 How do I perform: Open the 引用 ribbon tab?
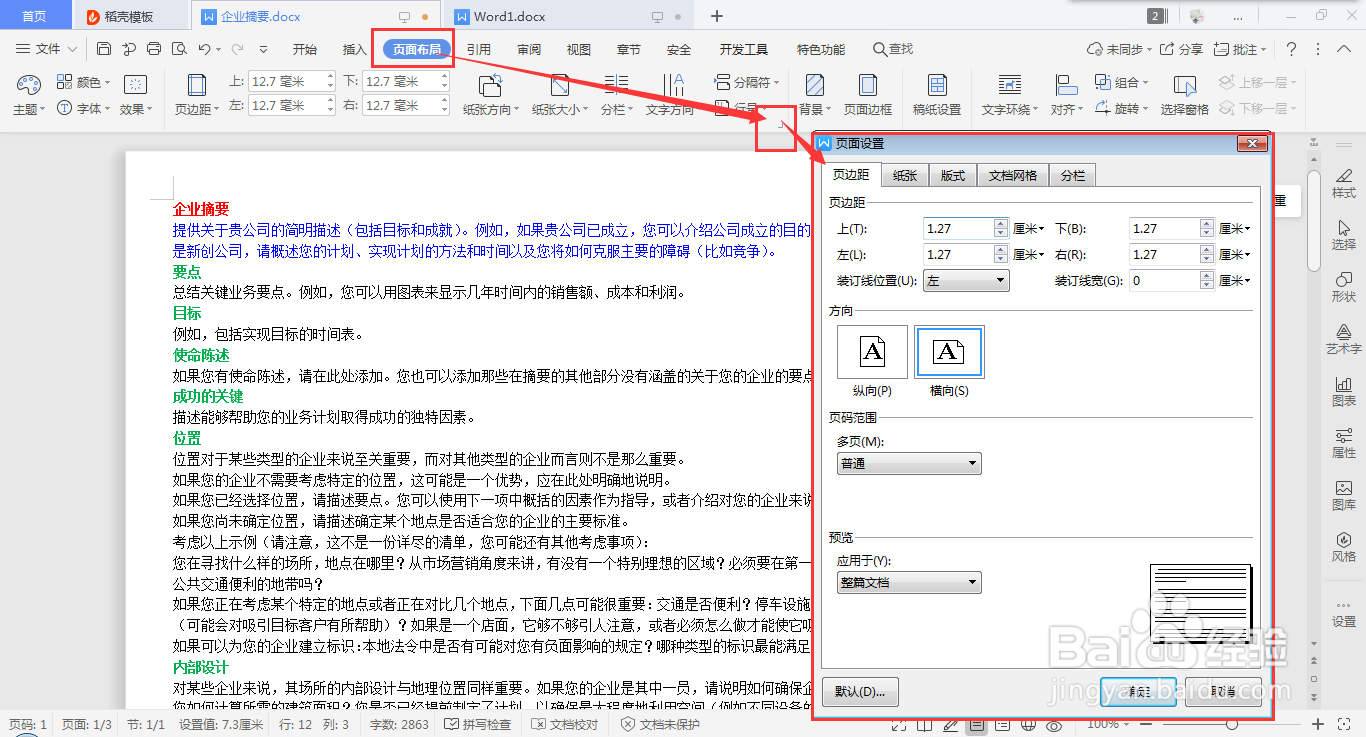tap(479, 49)
